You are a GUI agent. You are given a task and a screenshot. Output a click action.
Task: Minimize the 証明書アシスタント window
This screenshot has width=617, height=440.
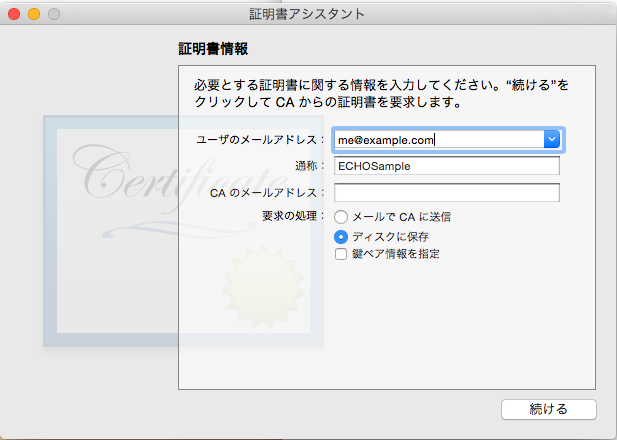point(34,14)
